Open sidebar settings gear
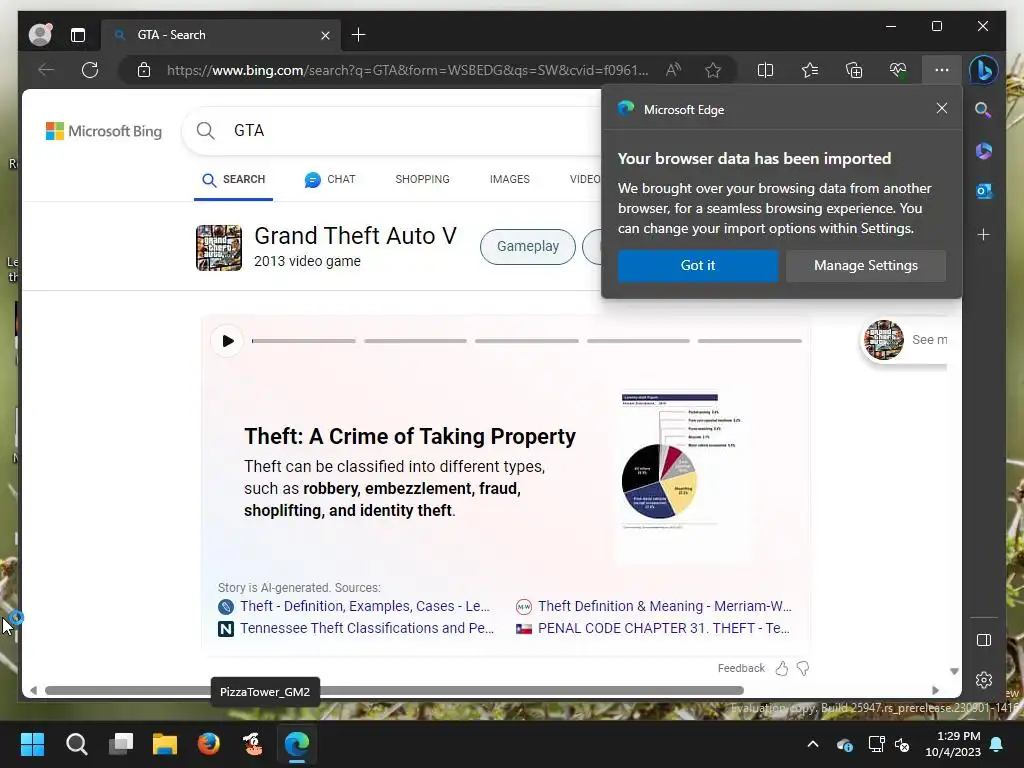This screenshot has width=1024, height=768. [x=984, y=680]
